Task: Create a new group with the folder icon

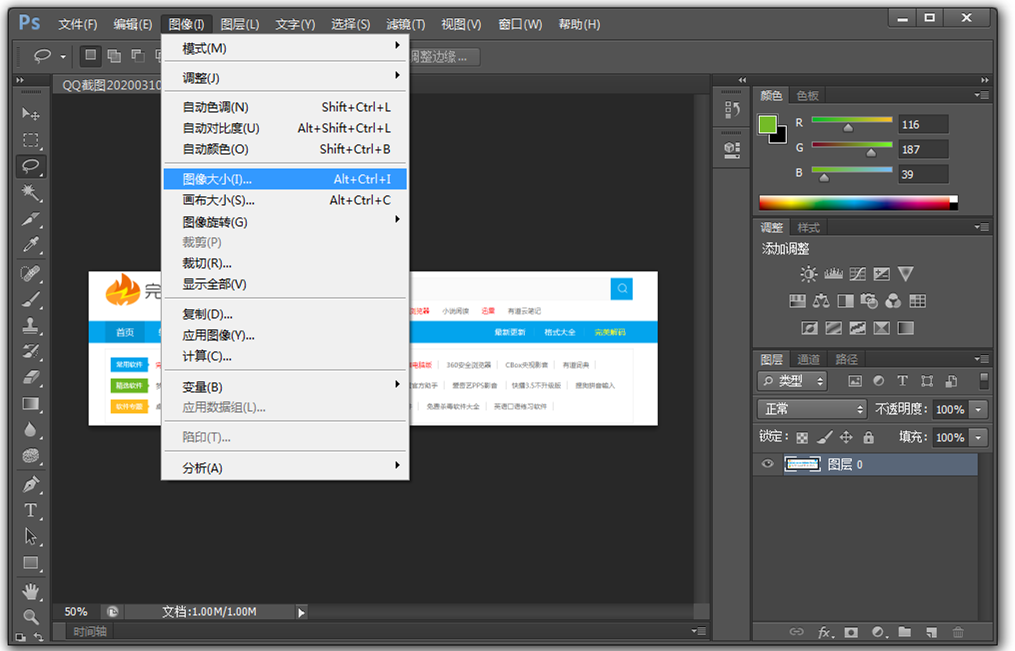Action: point(904,632)
